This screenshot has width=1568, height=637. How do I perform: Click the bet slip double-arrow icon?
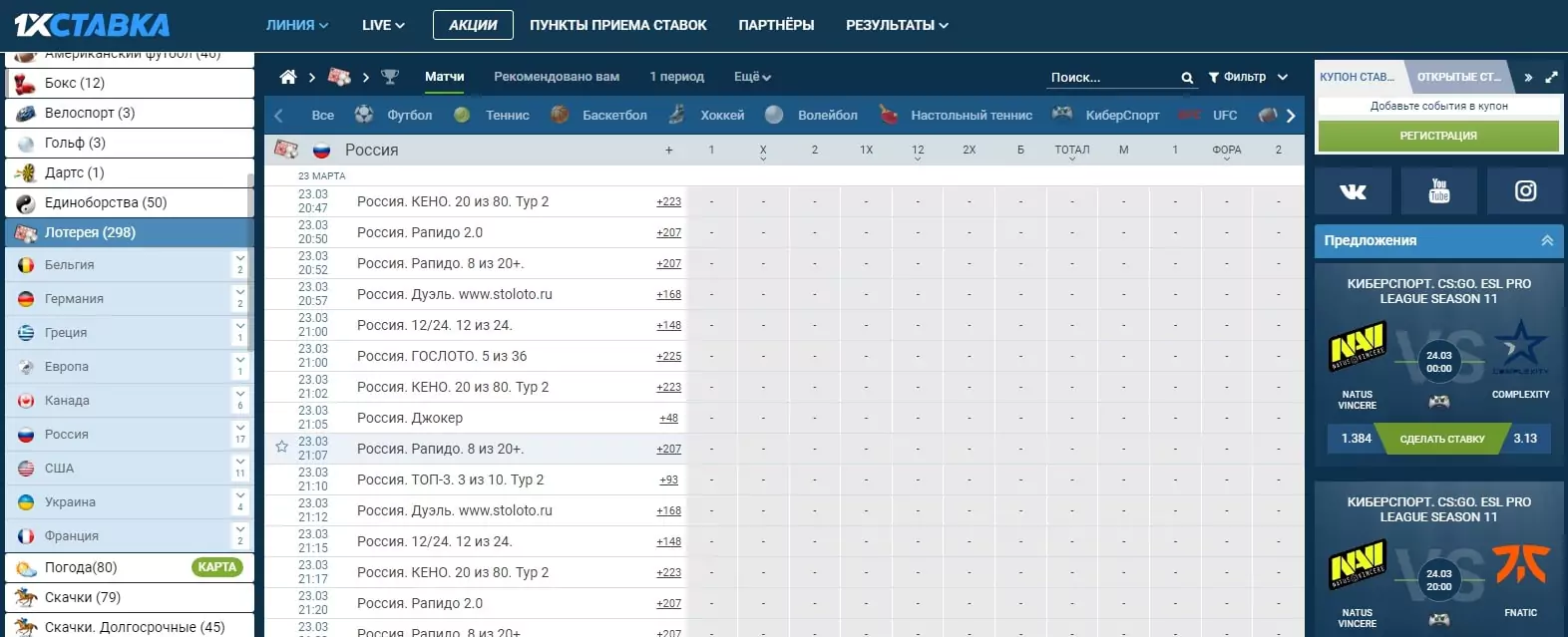(x=1528, y=77)
